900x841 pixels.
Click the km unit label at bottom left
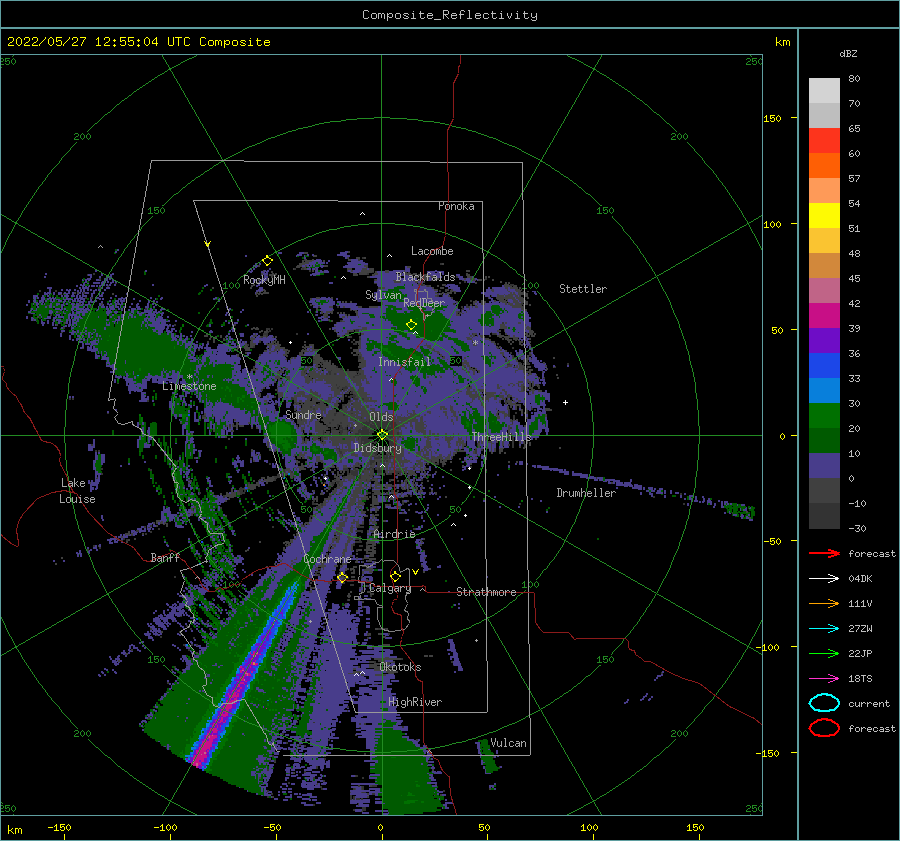[x=14, y=830]
